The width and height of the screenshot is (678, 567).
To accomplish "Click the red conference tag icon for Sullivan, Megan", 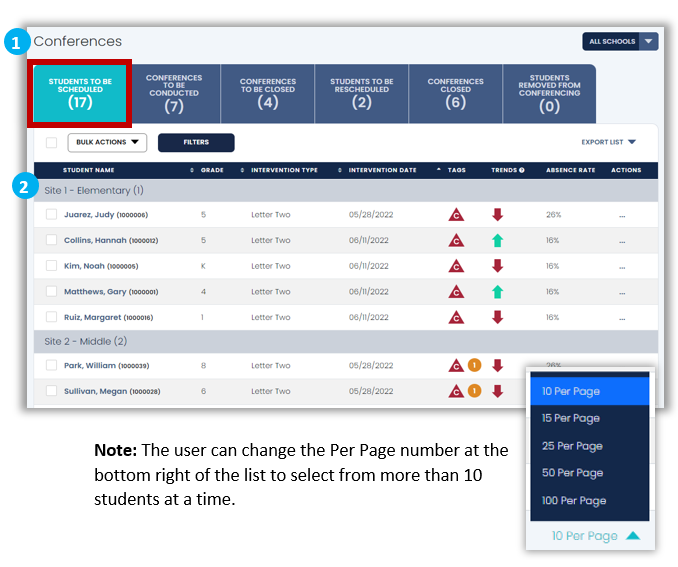I will coord(456,391).
